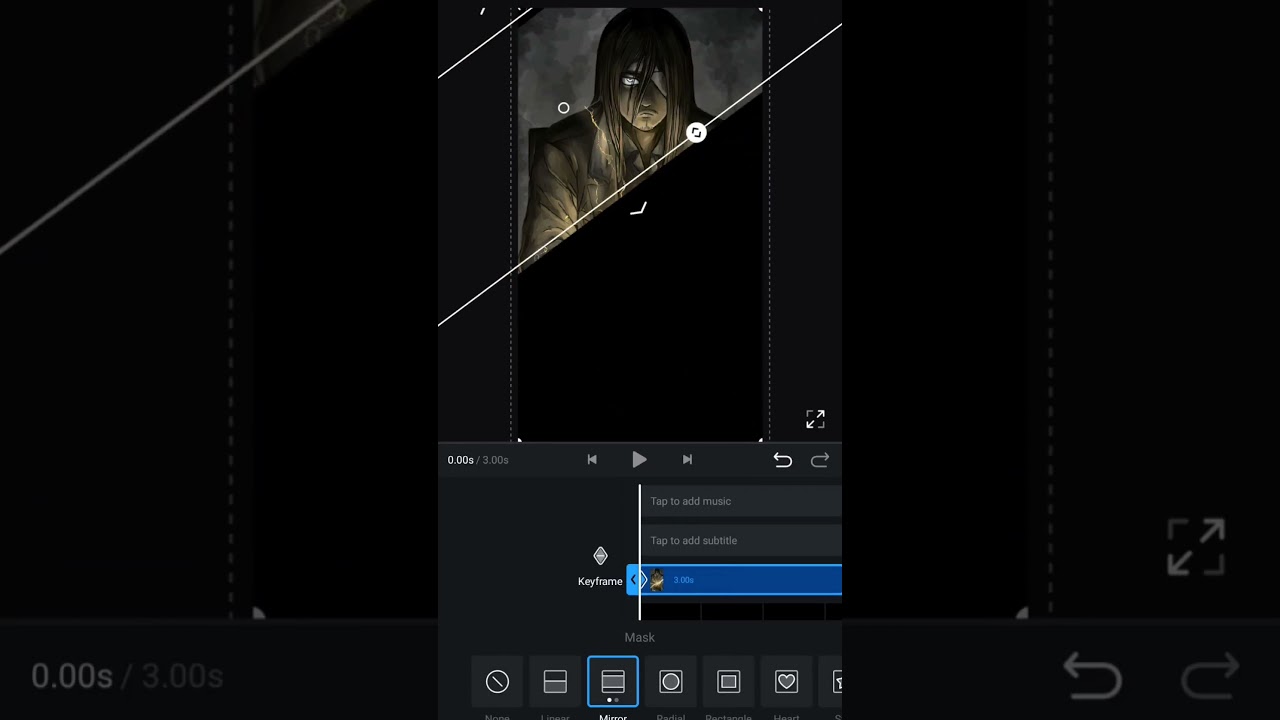Pick the Radial mask shape
The width and height of the screenshot is (1280, 720).
click(671, 682)
